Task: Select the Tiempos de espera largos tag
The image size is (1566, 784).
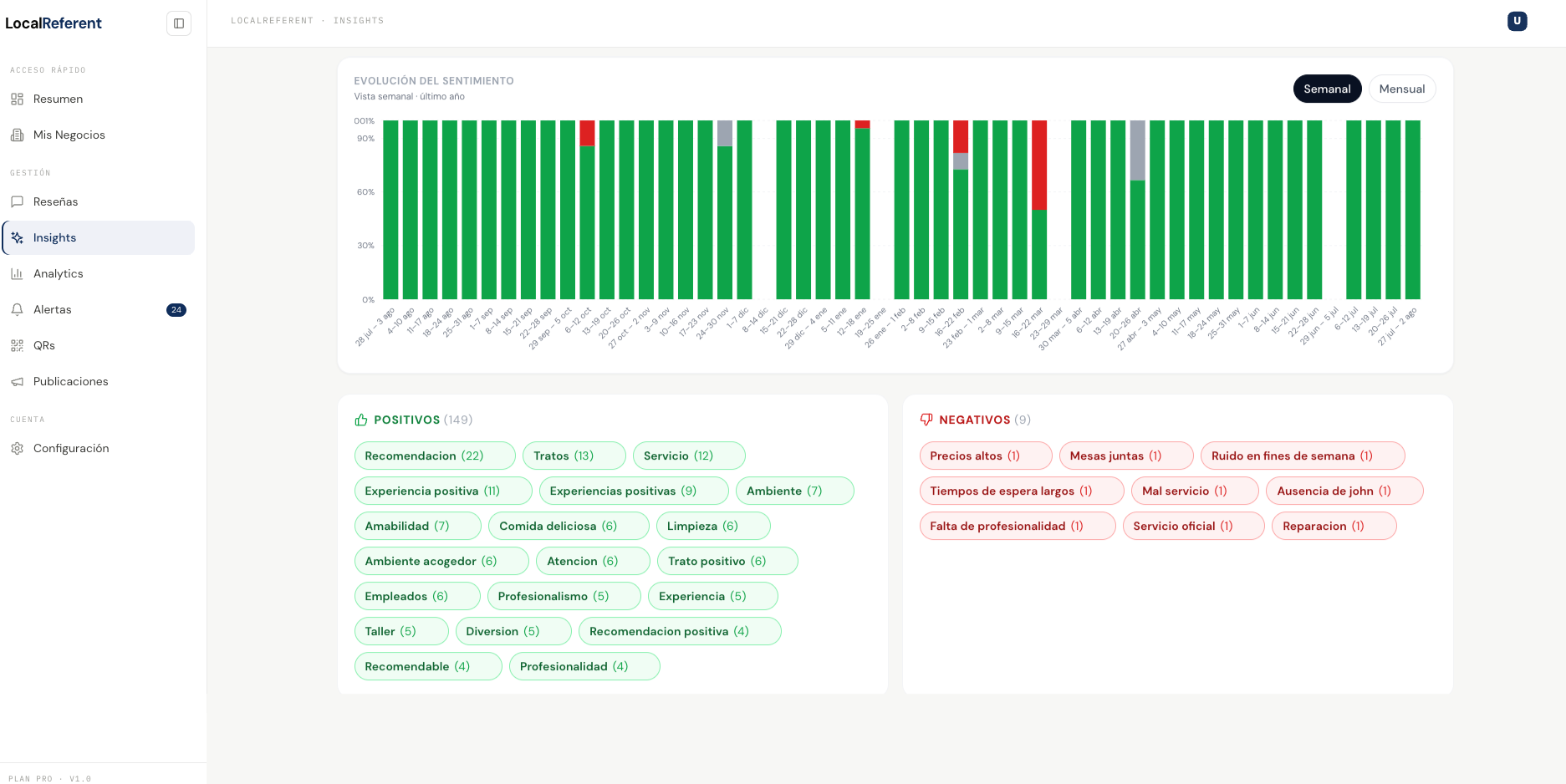Action: point(1022,491)
